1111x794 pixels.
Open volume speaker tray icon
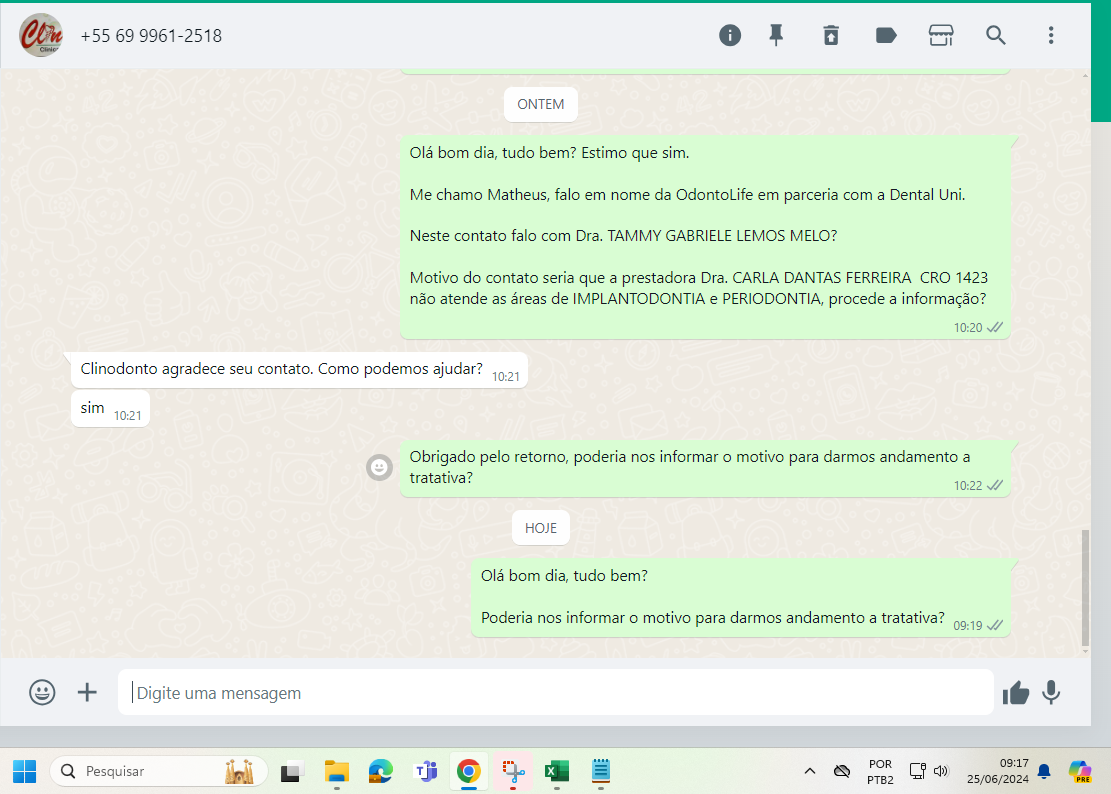click(x=941, y=771)
